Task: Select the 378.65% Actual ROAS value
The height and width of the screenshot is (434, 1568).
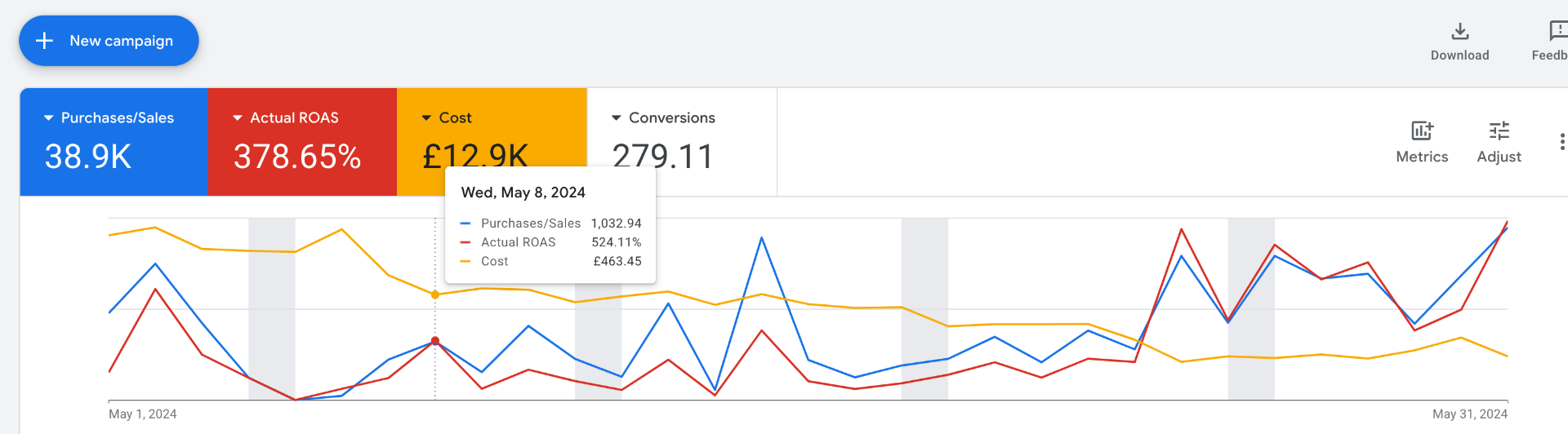Action: coord(297,157)
